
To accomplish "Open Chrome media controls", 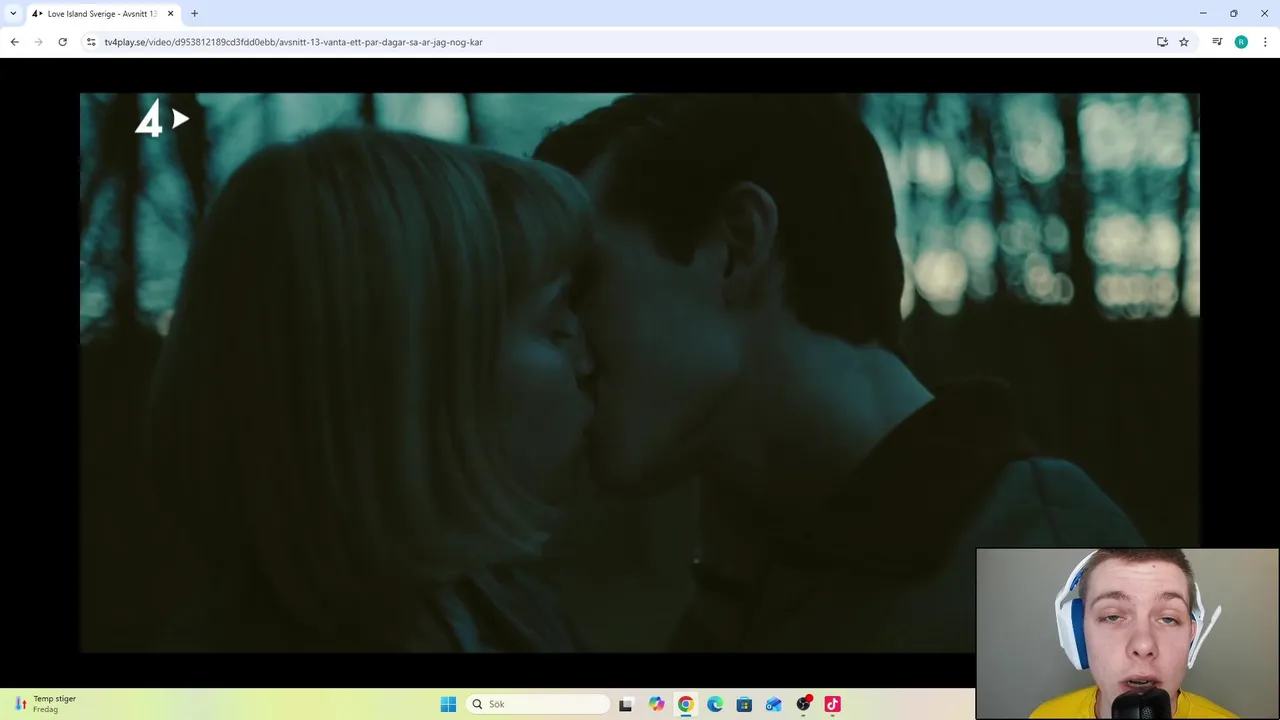I will coord(1217,42).
